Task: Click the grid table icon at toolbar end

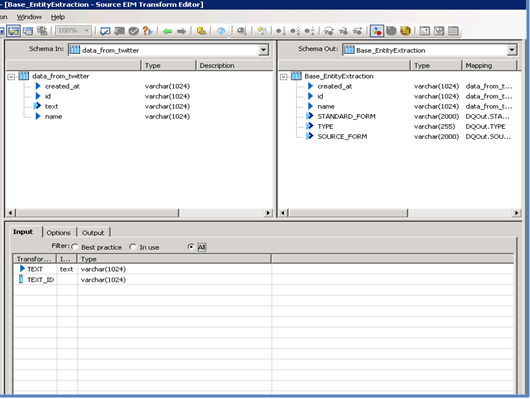Action: pyautogui.click(x=453, y=31)
